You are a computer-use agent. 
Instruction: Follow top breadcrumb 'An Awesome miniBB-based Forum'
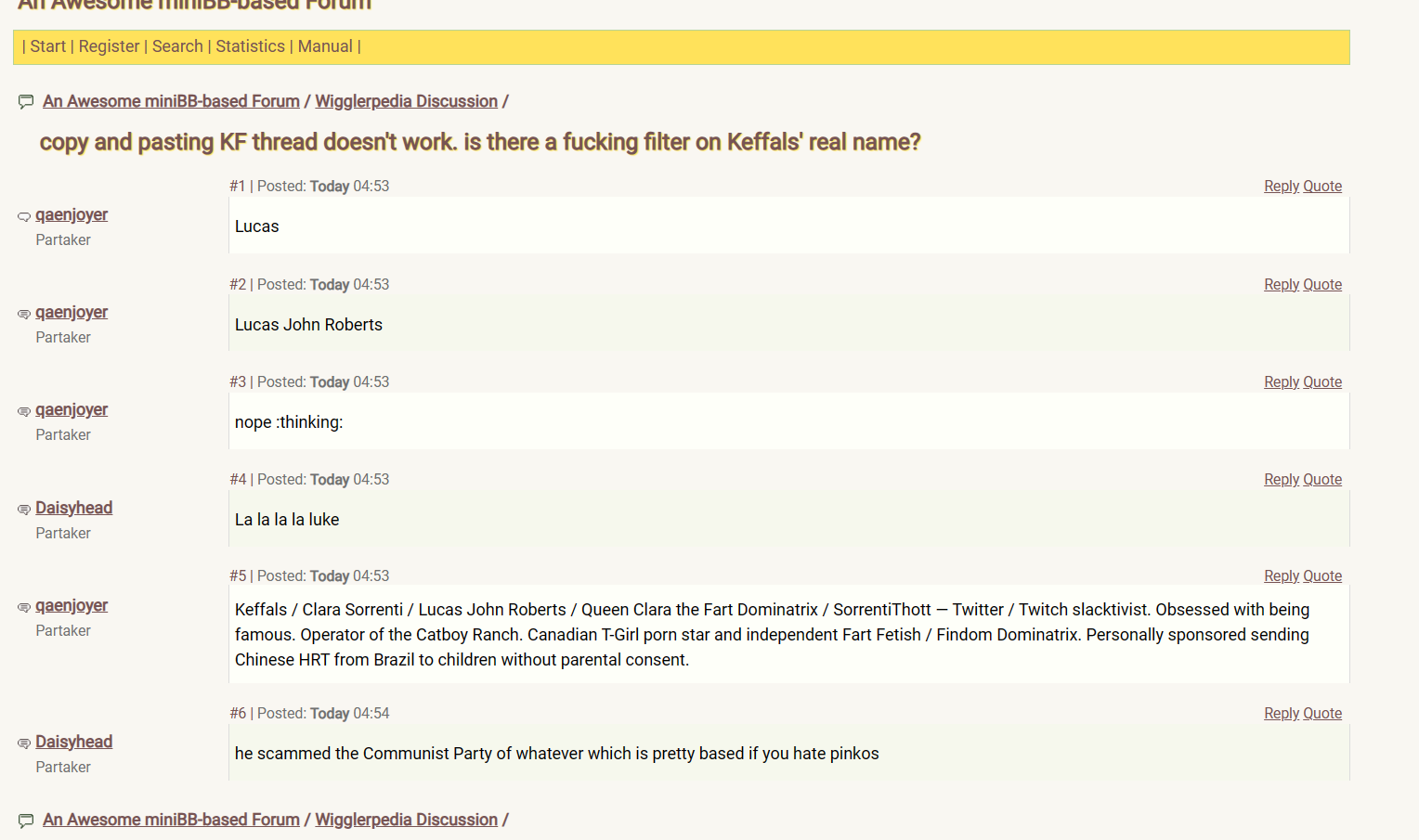coord(171,101)
